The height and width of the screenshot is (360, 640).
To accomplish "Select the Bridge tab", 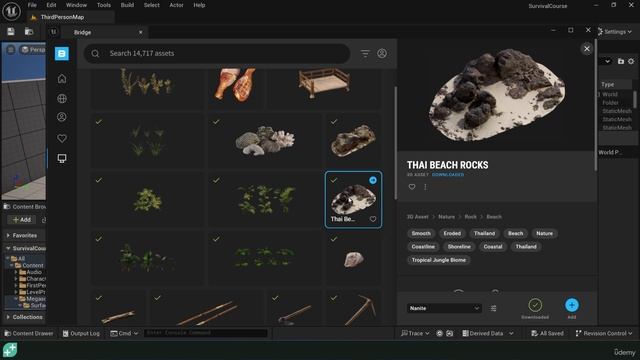I will pyautogui.click(x=82, y=32).
